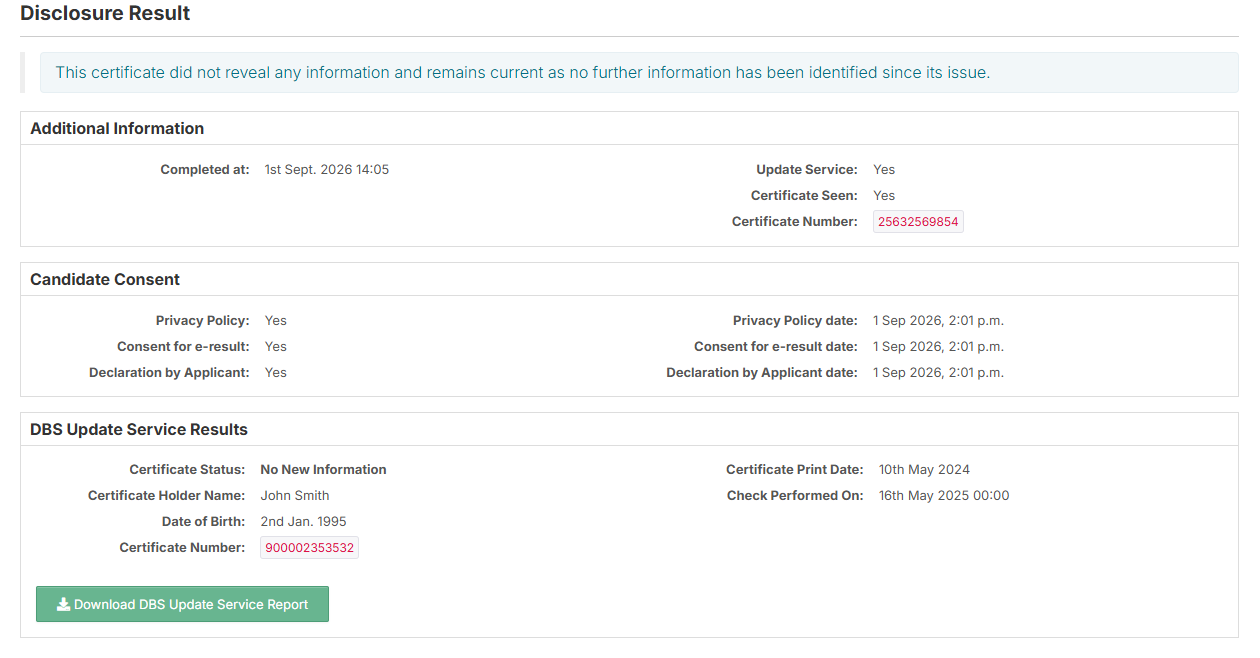Click the Candidate Consent section header
Image resolution: width=1260 pixels, height=658 pixels.
105,279
